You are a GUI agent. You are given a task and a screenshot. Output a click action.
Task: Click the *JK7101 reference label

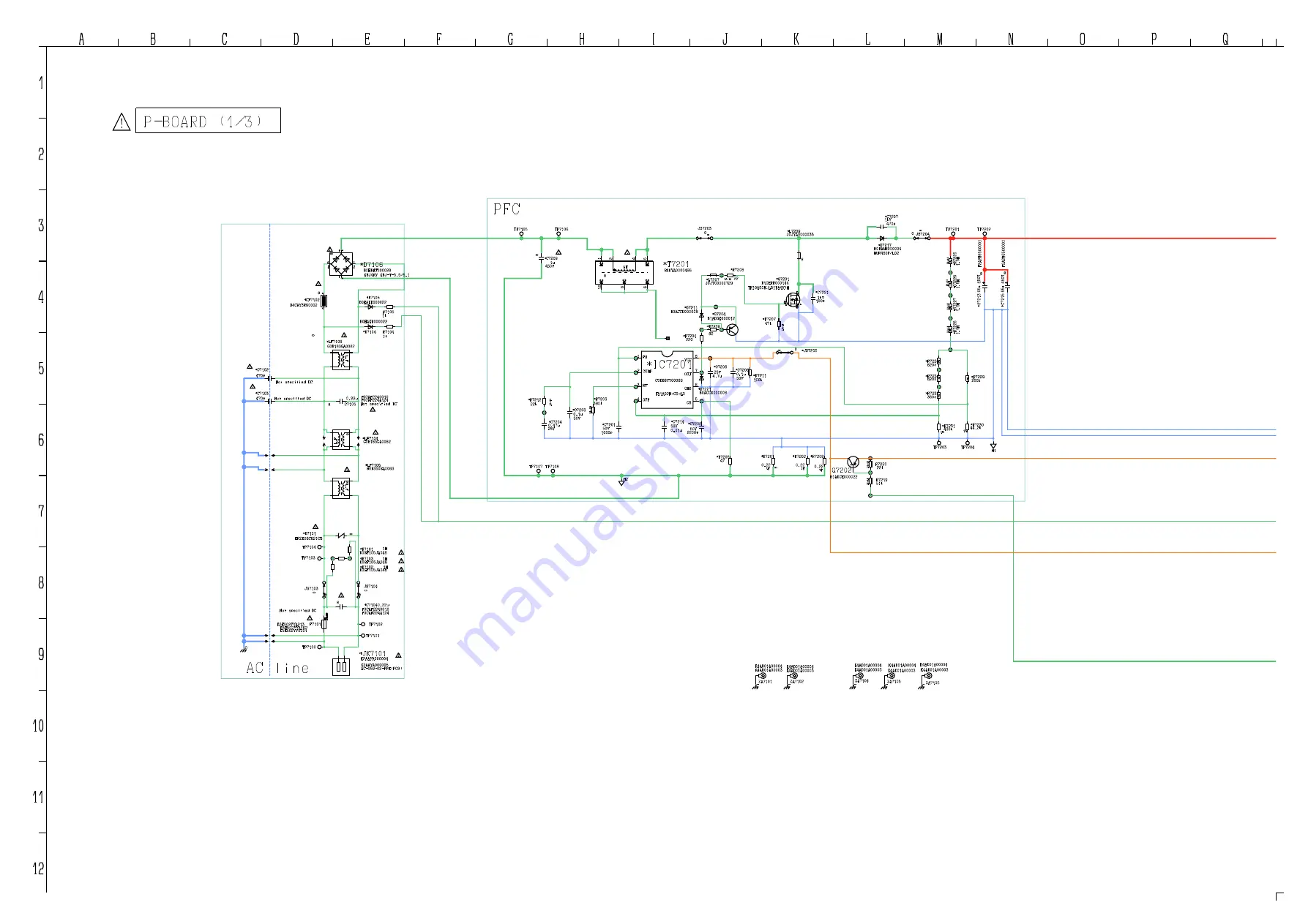click(x=373, y=654)
